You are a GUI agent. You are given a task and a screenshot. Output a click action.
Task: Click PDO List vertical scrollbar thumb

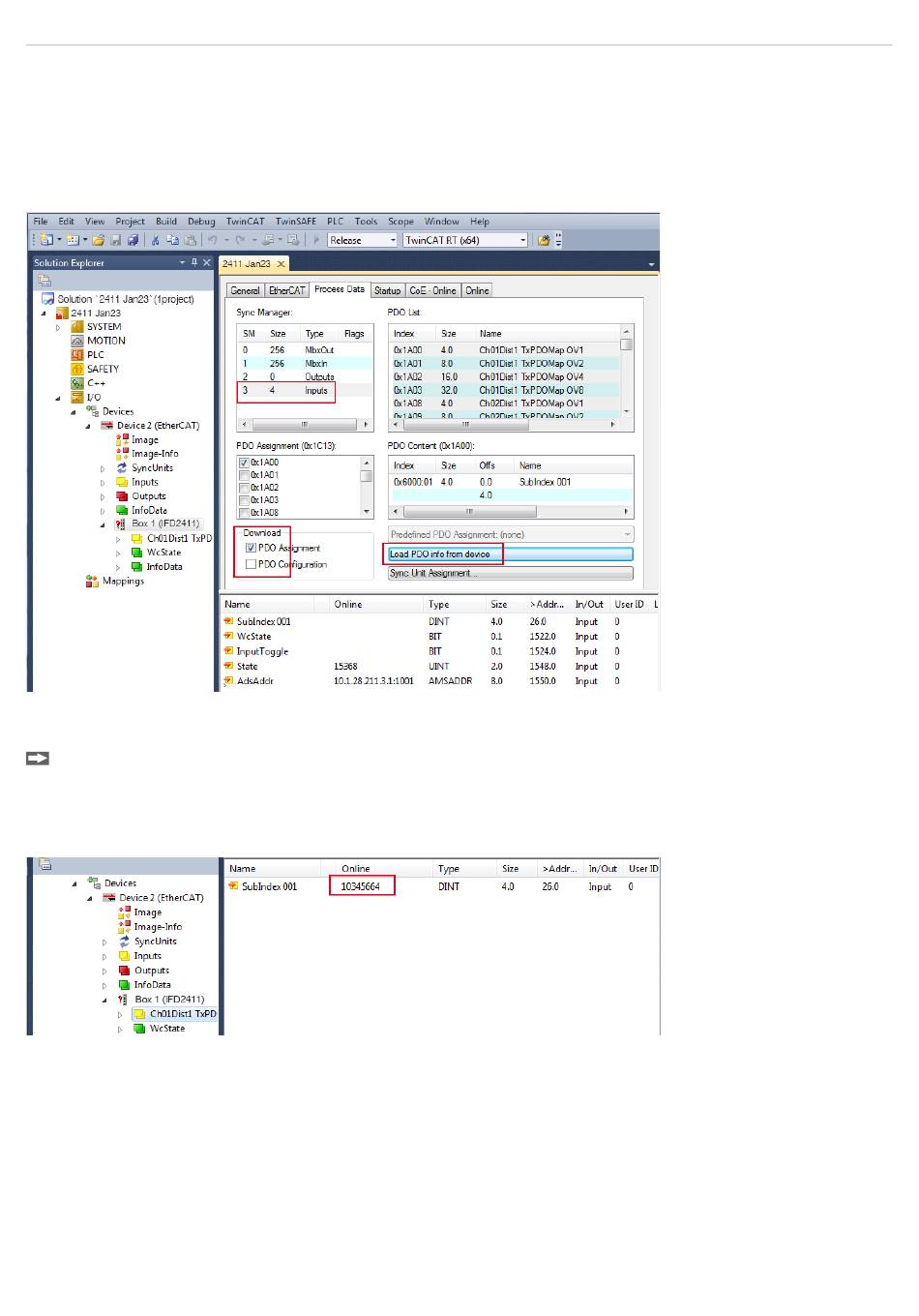click(627, 344)
